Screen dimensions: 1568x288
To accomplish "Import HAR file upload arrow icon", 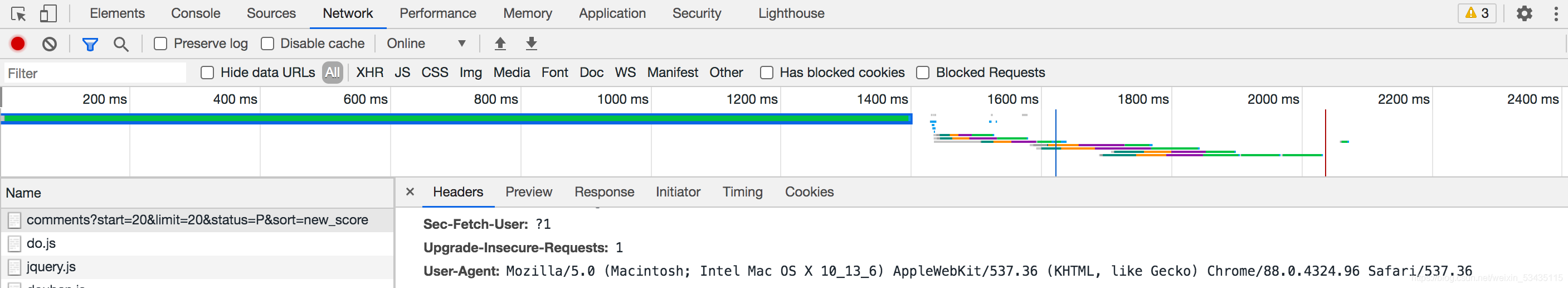I will click(x=500, y=44).
